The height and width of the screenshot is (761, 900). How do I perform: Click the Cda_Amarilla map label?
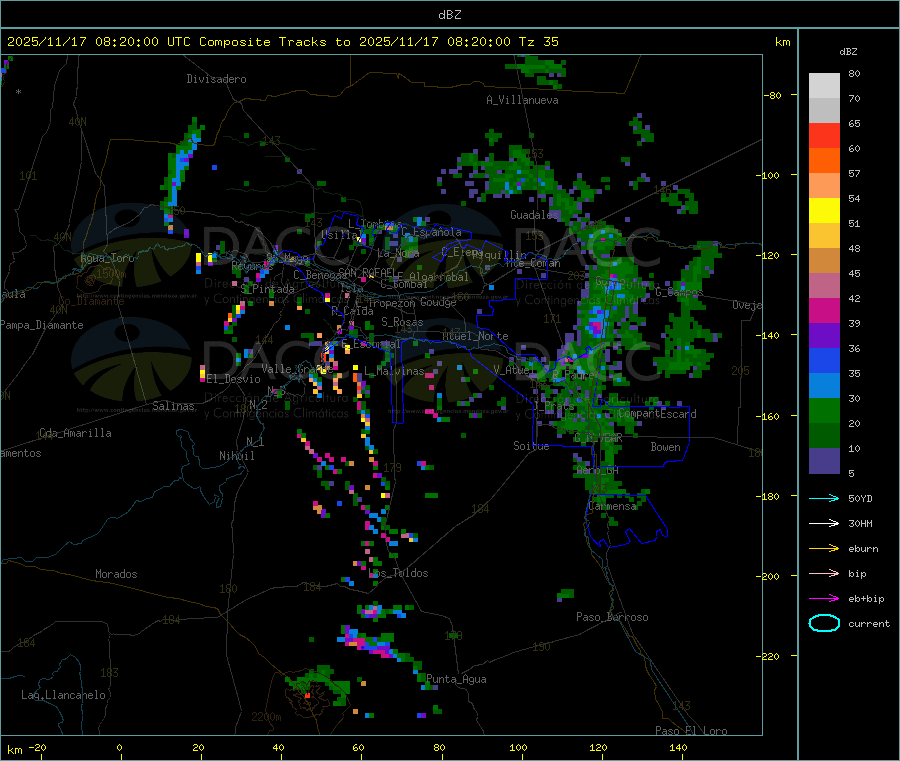click(75, 433)
